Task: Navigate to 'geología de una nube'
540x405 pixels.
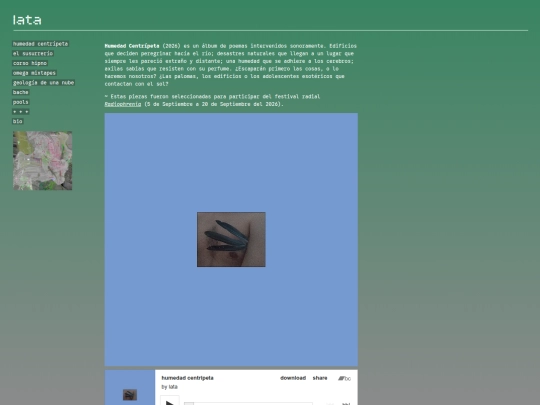Action: pyautogui.click(x=43, y=83)
